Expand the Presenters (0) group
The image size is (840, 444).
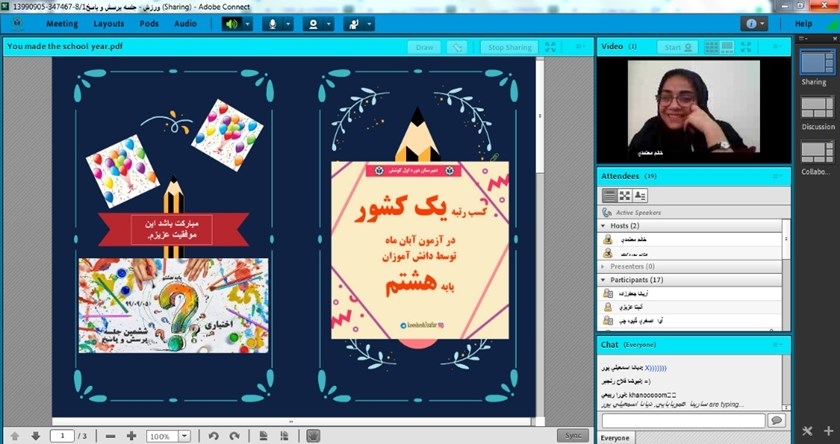pyautogui.click(x=602, y=267)
